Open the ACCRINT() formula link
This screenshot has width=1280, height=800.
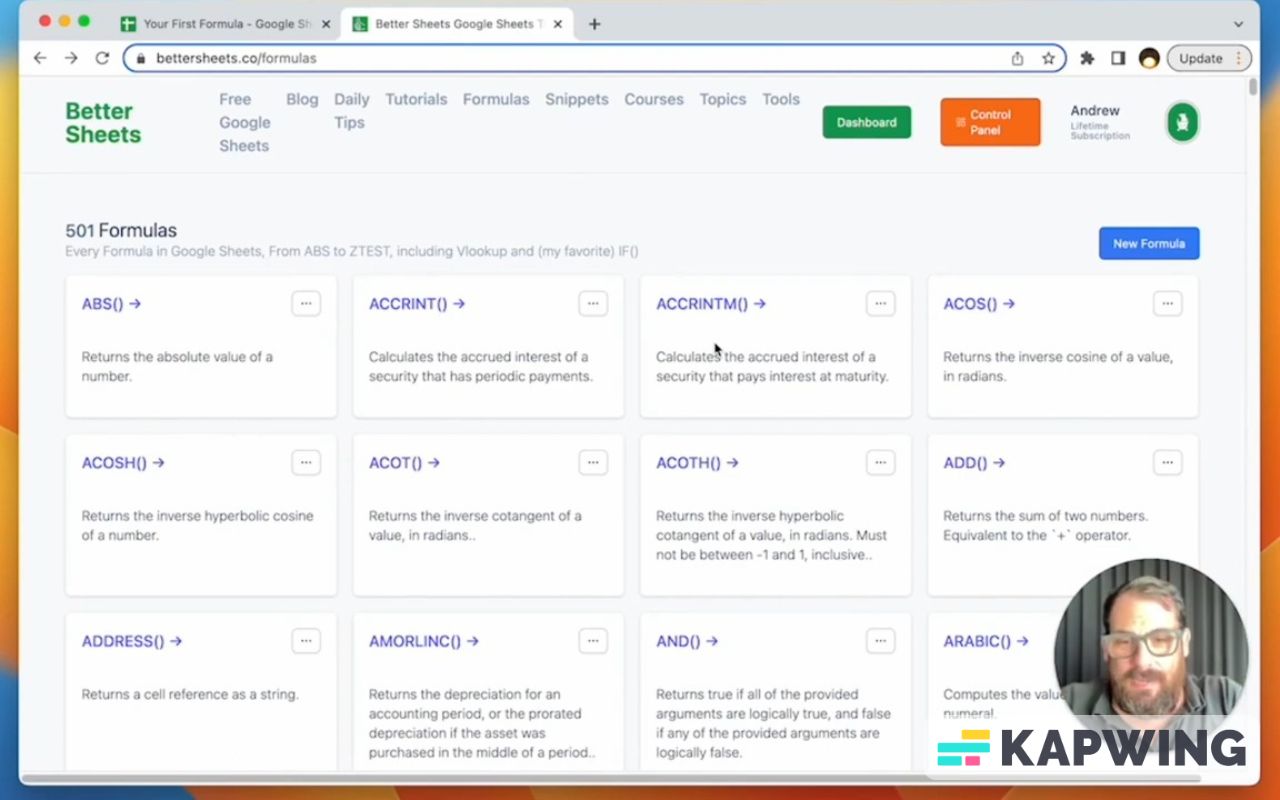(x=417, y=303)
